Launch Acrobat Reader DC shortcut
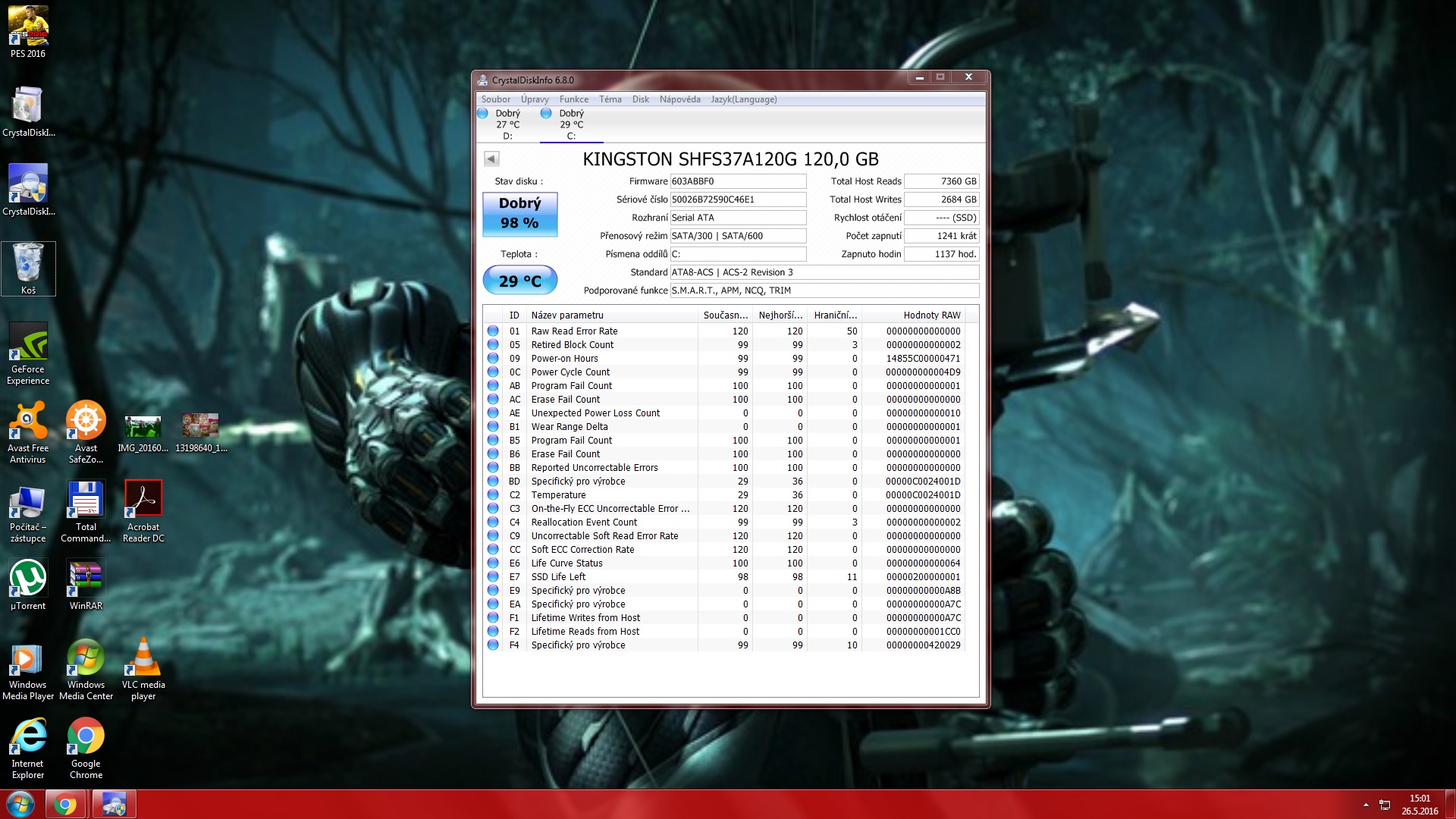Screen dimensions: 1456x819 [143, 512]
